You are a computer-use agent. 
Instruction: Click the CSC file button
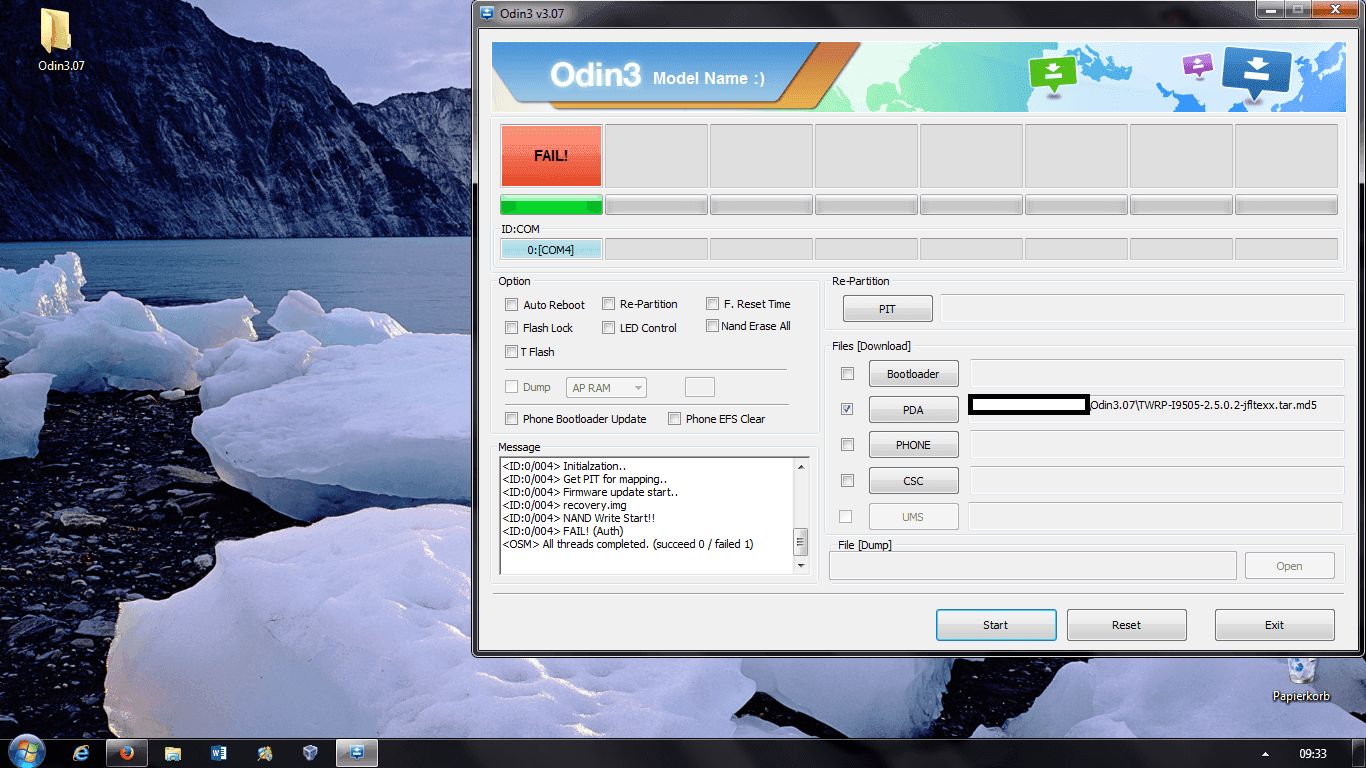pyautogui.click(x=913, y=481)
